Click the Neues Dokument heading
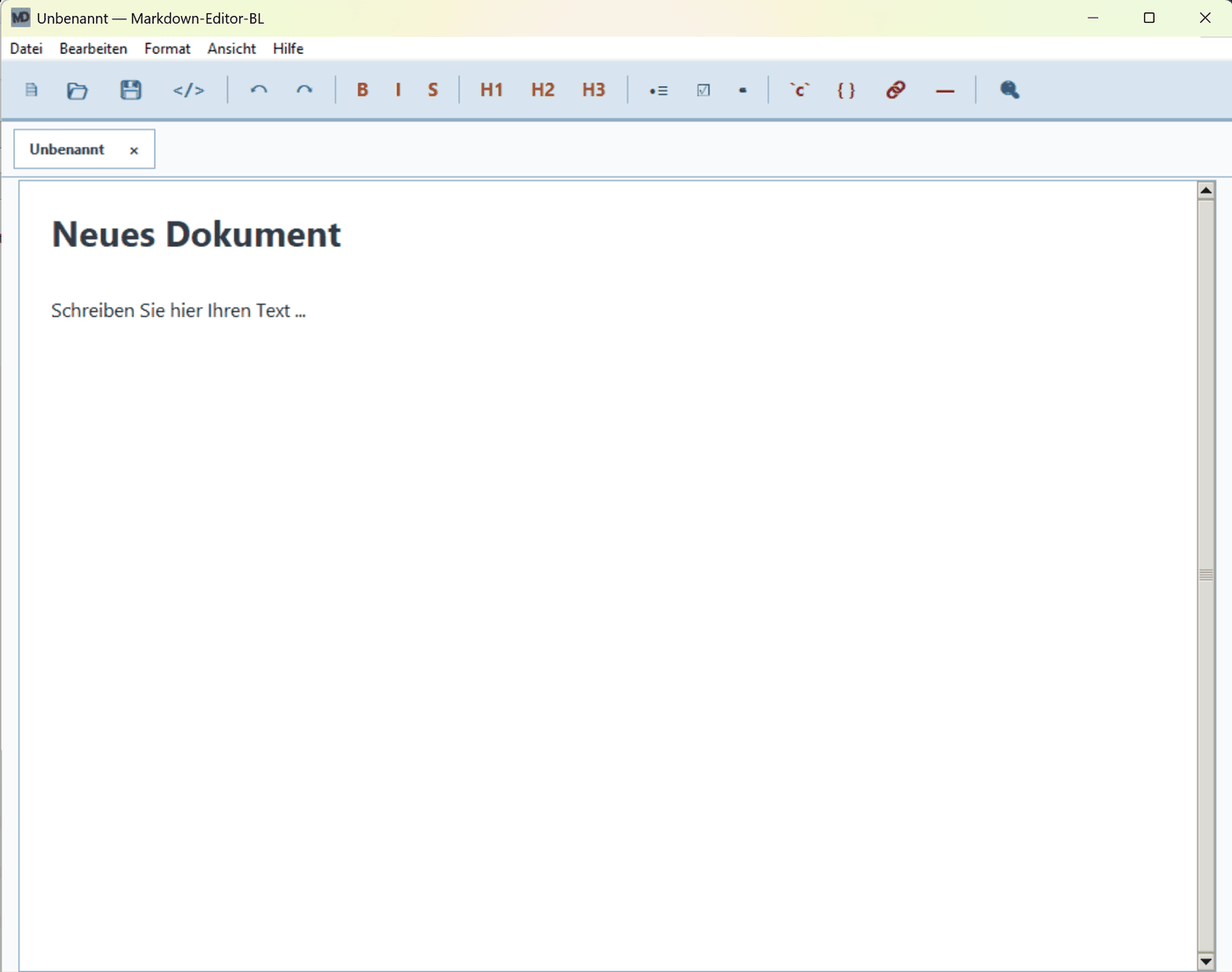 (196, 234)
